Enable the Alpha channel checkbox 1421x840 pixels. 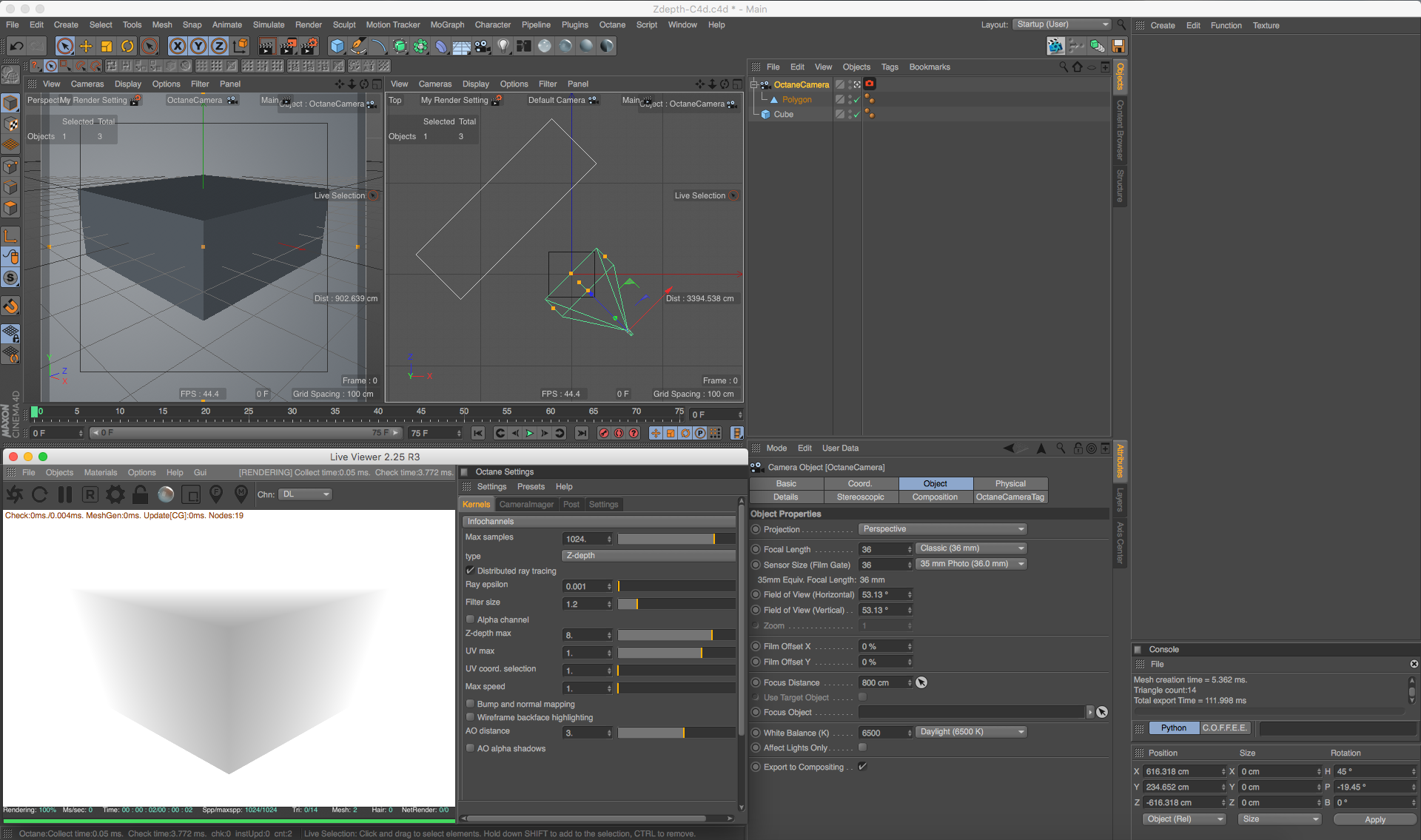(x=470, y=619)
